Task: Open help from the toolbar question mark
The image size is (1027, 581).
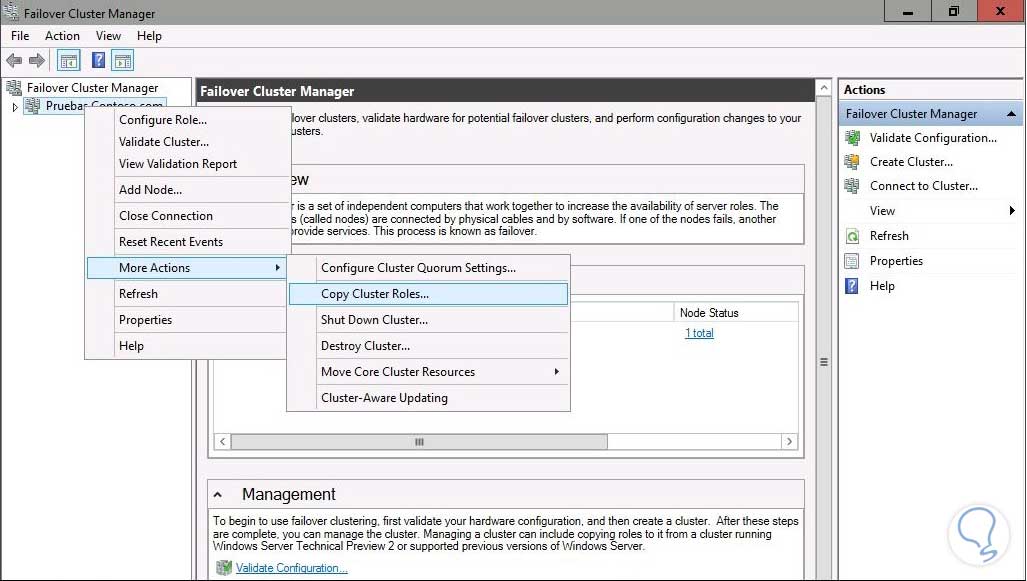Action: pyautogui.click(x=98, y=61)
